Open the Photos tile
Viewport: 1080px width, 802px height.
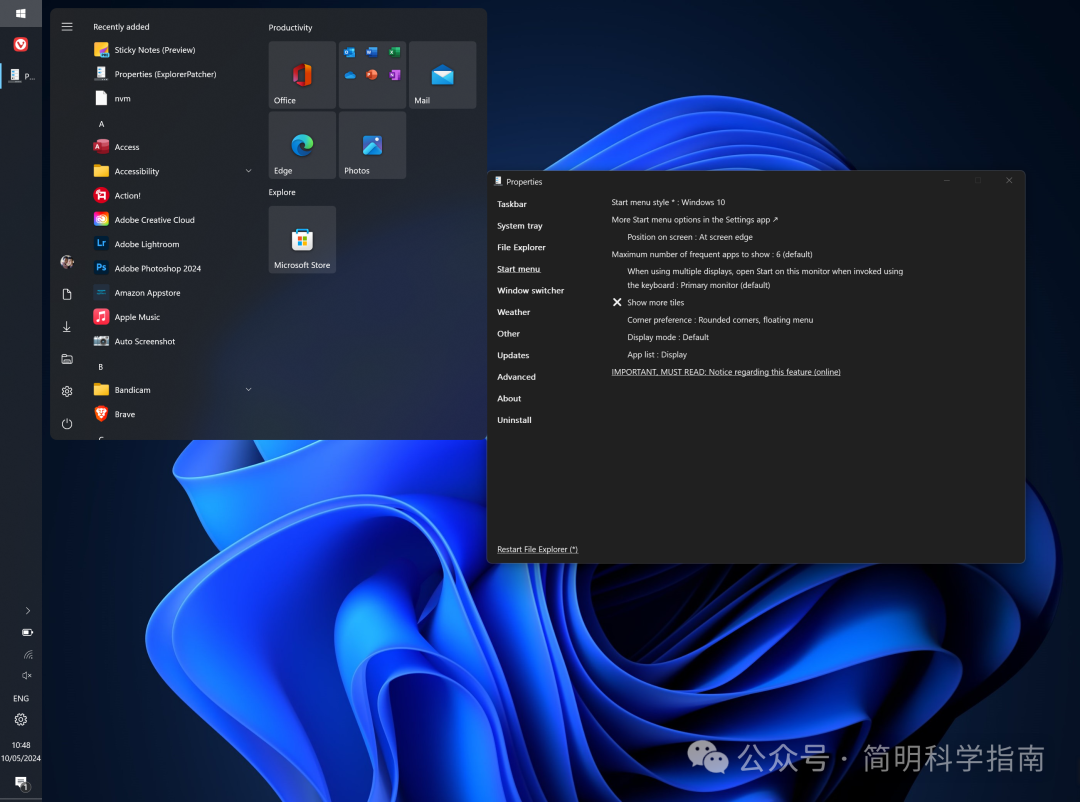click(372, 145)
